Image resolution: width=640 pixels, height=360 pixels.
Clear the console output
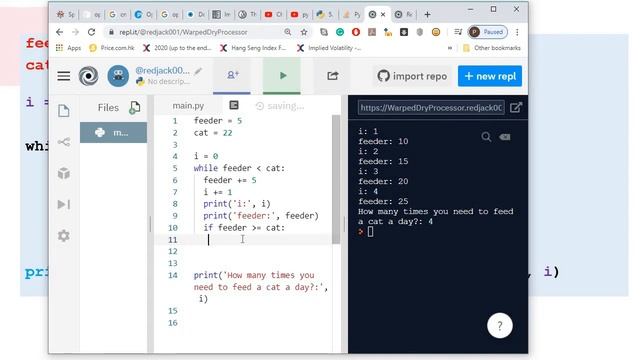click(505, 137)
